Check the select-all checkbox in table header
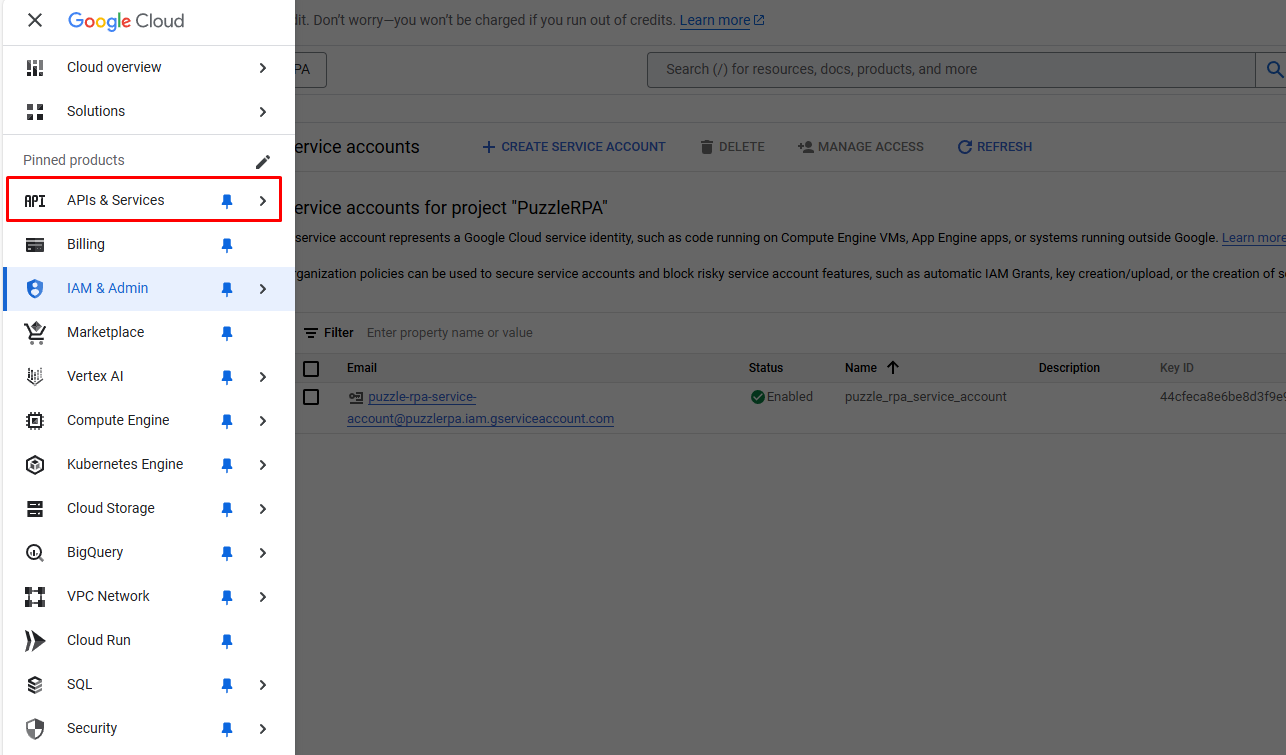Screen dimensions: 1286x755 (311, 368)
